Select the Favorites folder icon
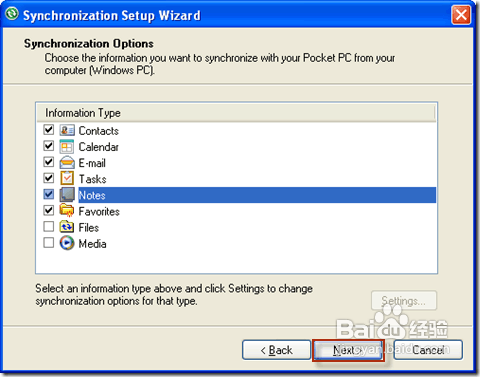This screenshot has height=377, width=480. tap(67, 211)
